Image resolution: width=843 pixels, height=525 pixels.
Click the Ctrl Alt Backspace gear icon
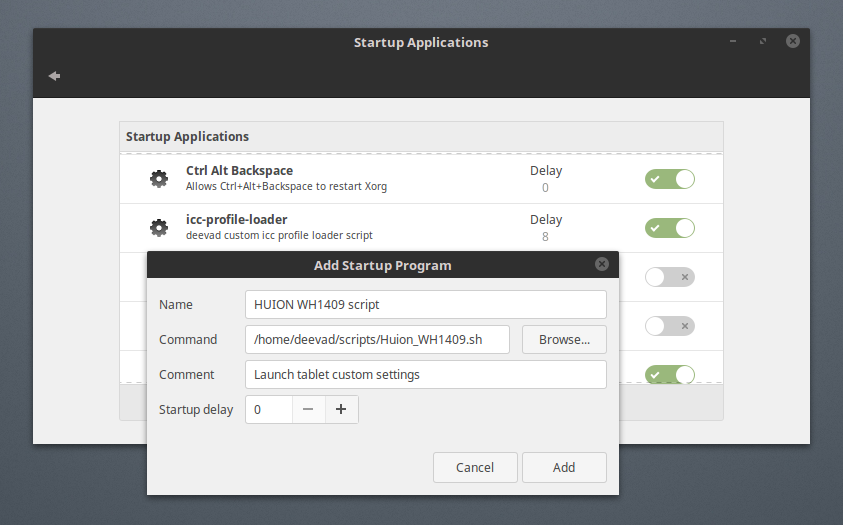click(x=158, y=179)
